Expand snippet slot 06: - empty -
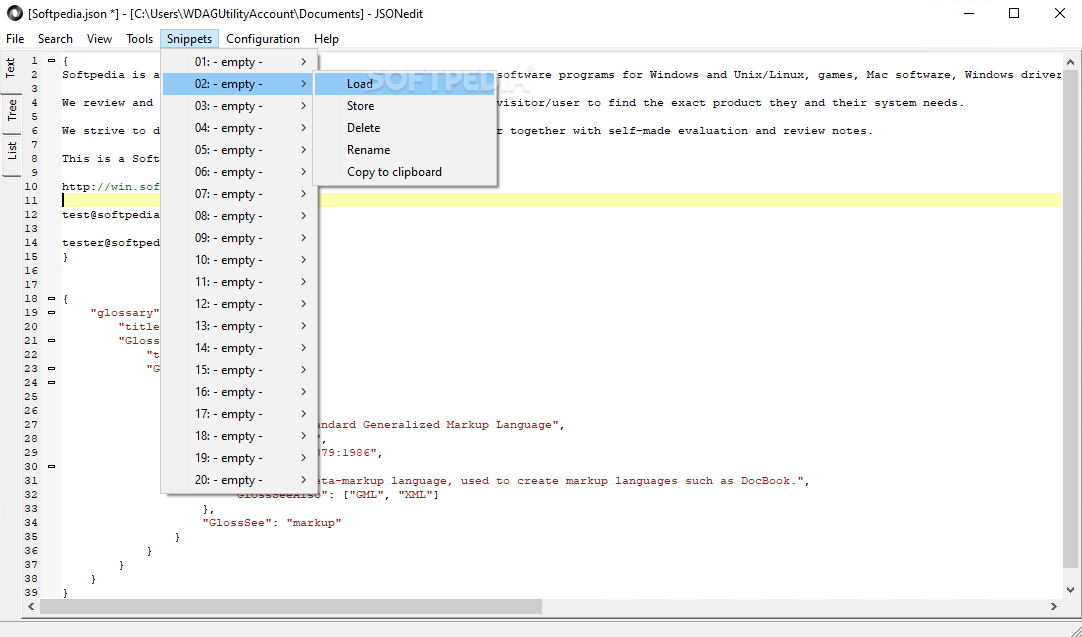 tap(239, 172)
